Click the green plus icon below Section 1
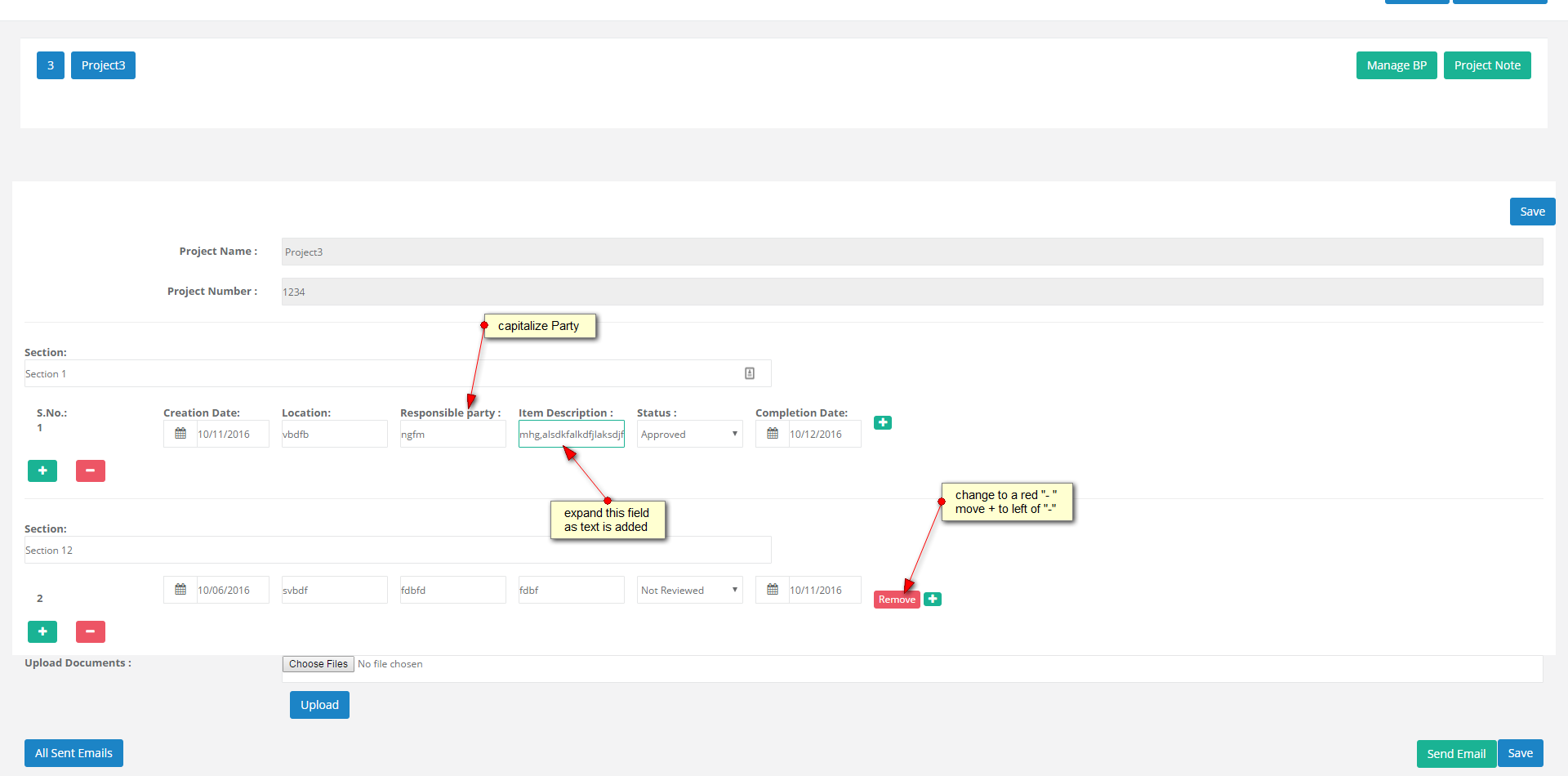Viewport: 1568px width, 776px height. (42, 471)
